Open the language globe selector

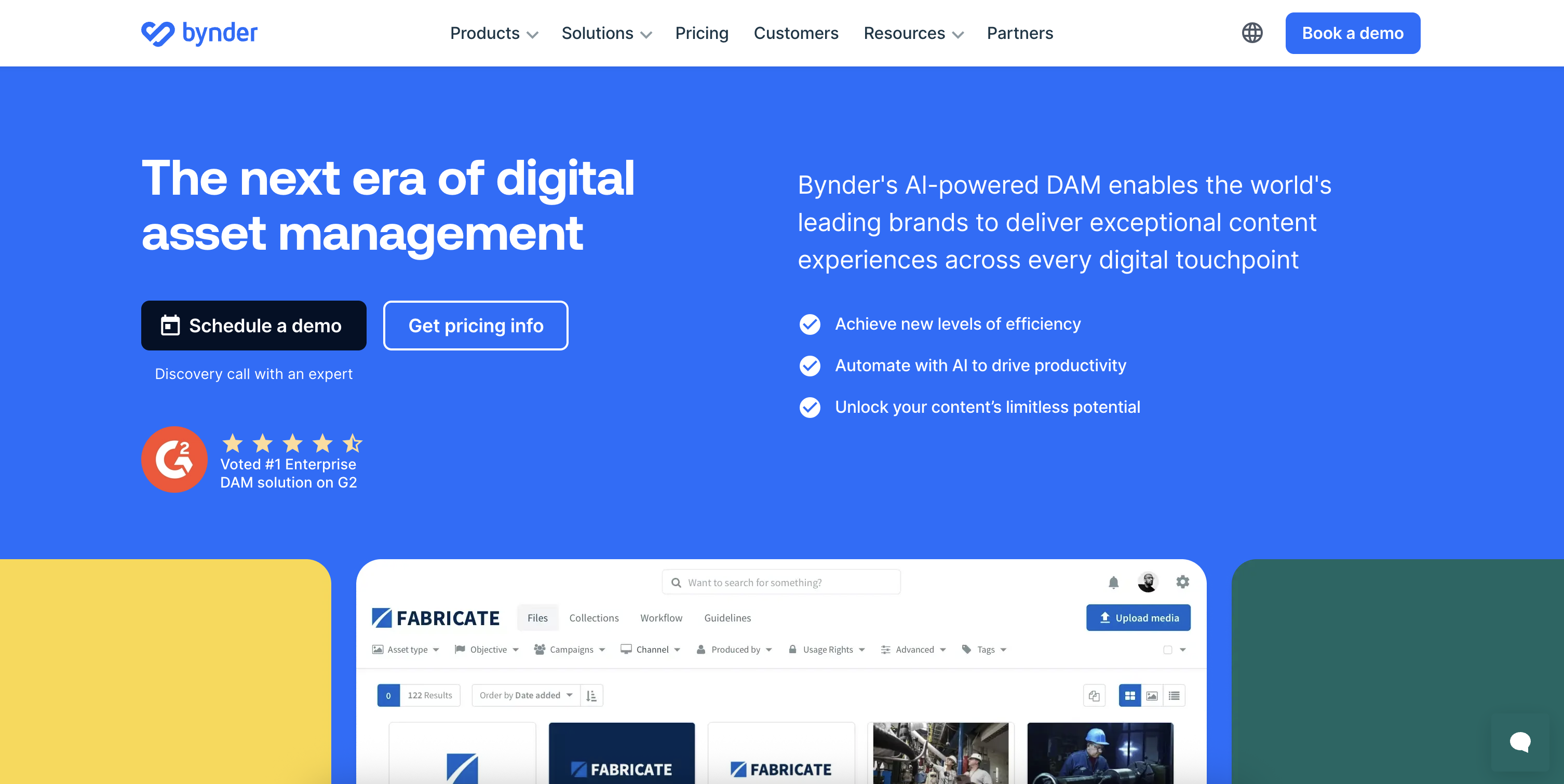pos(1252,33)
